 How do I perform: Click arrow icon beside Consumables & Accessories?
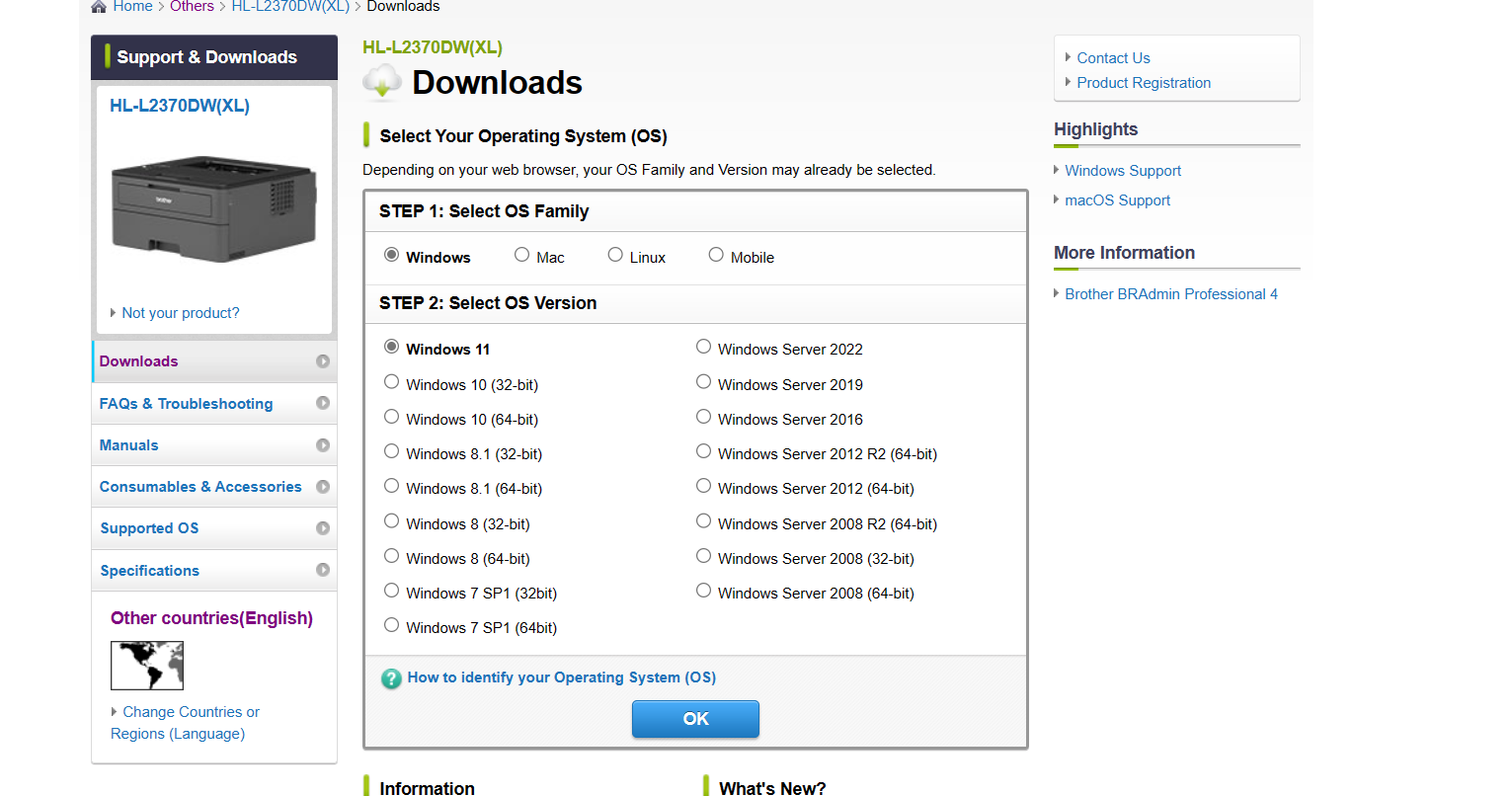pyautogui.click(x=323, y=487)
